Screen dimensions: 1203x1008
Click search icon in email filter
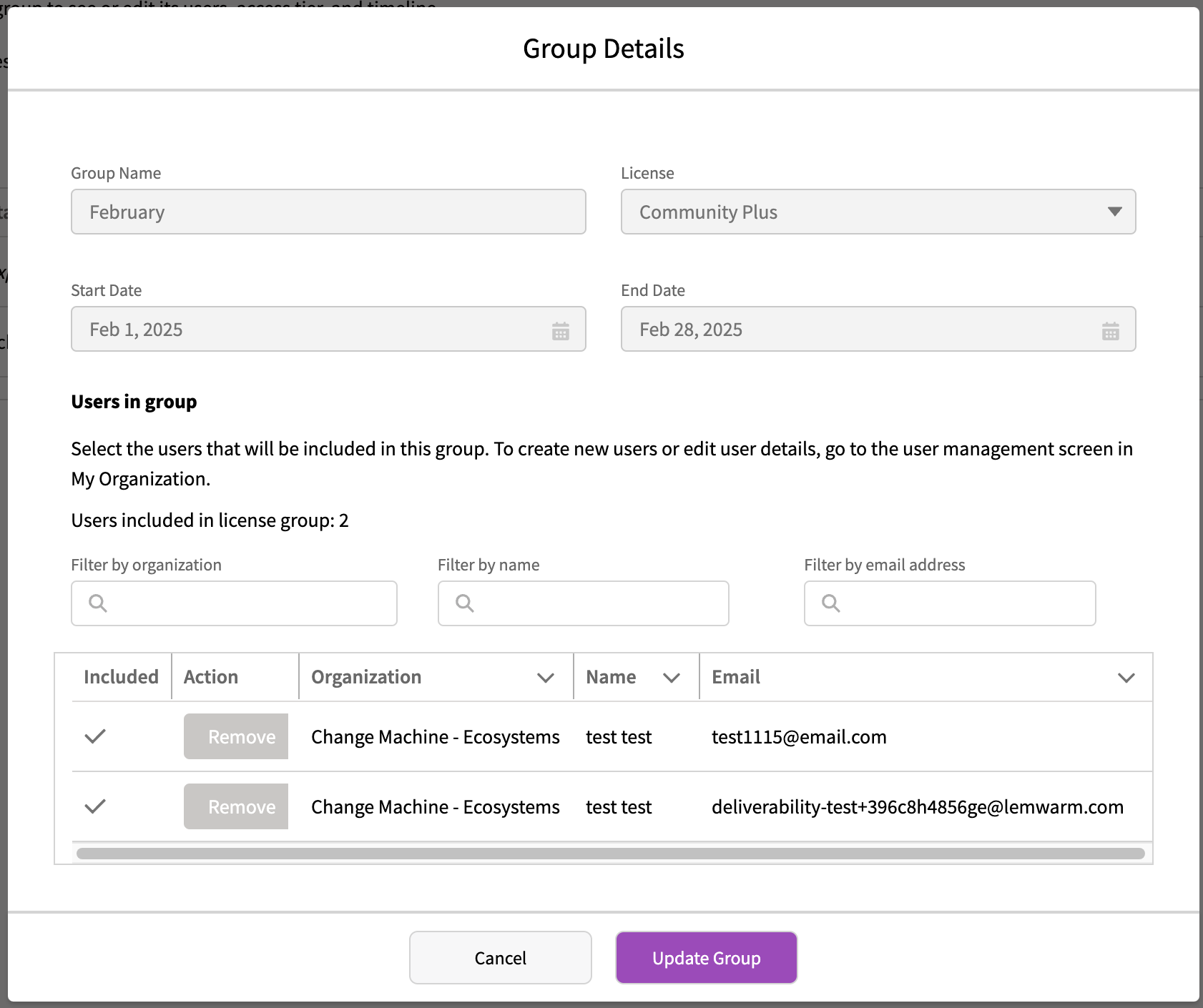(x=831, y=603)
